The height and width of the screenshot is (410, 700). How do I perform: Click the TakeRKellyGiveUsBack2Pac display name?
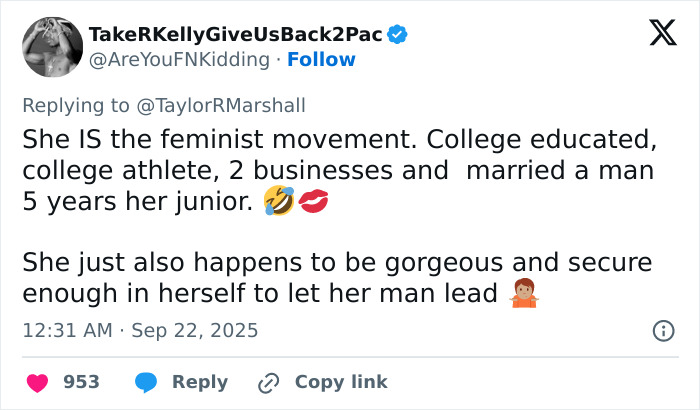pos(236,35)
